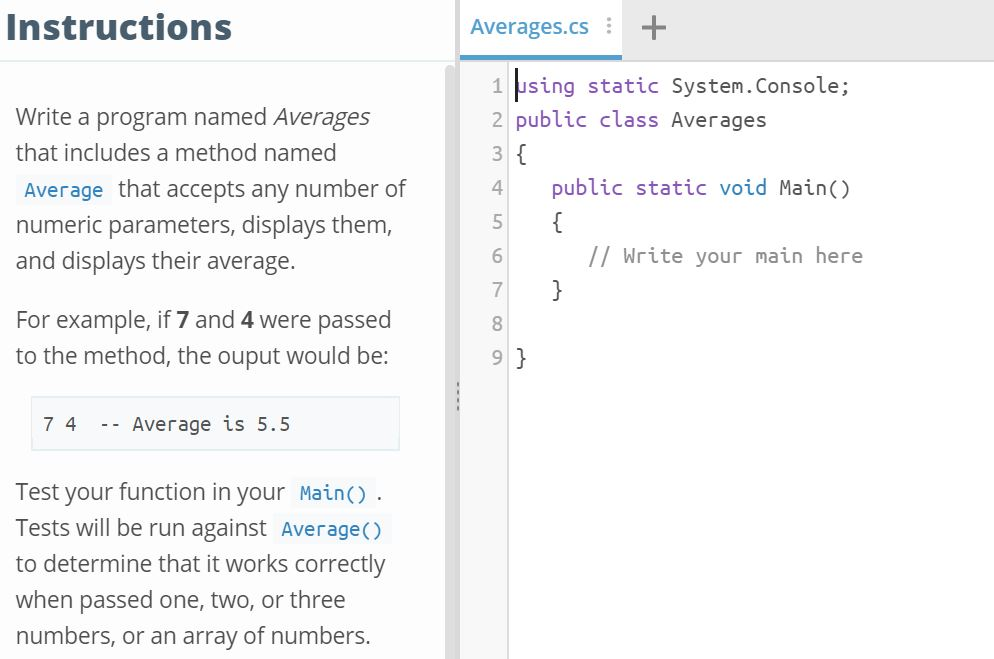This screenshot has height=659, width=994.
Task: Click line number 6 next to the comment
Action: coord(496,256)
